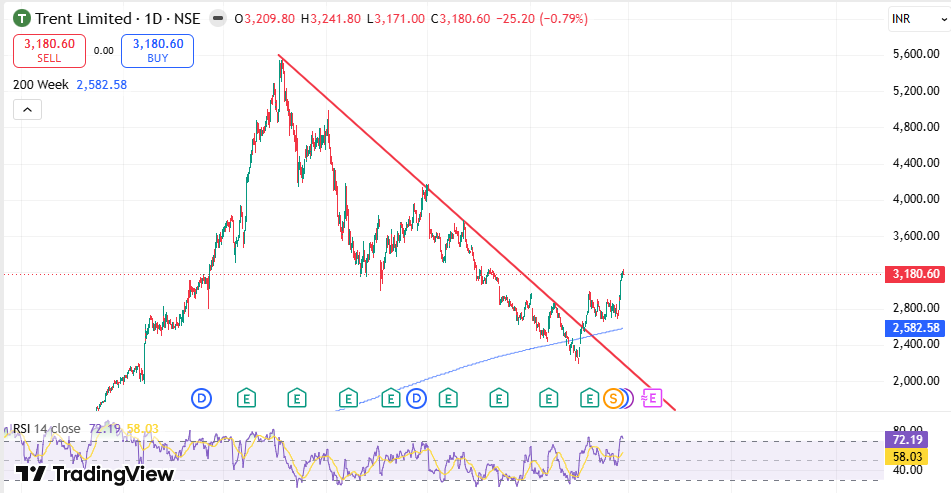Image resolution: width=951 pixels, height=493 pixels.
Task: Click the purple 72.19 RSI axis label
Action: tap(908, 440)
